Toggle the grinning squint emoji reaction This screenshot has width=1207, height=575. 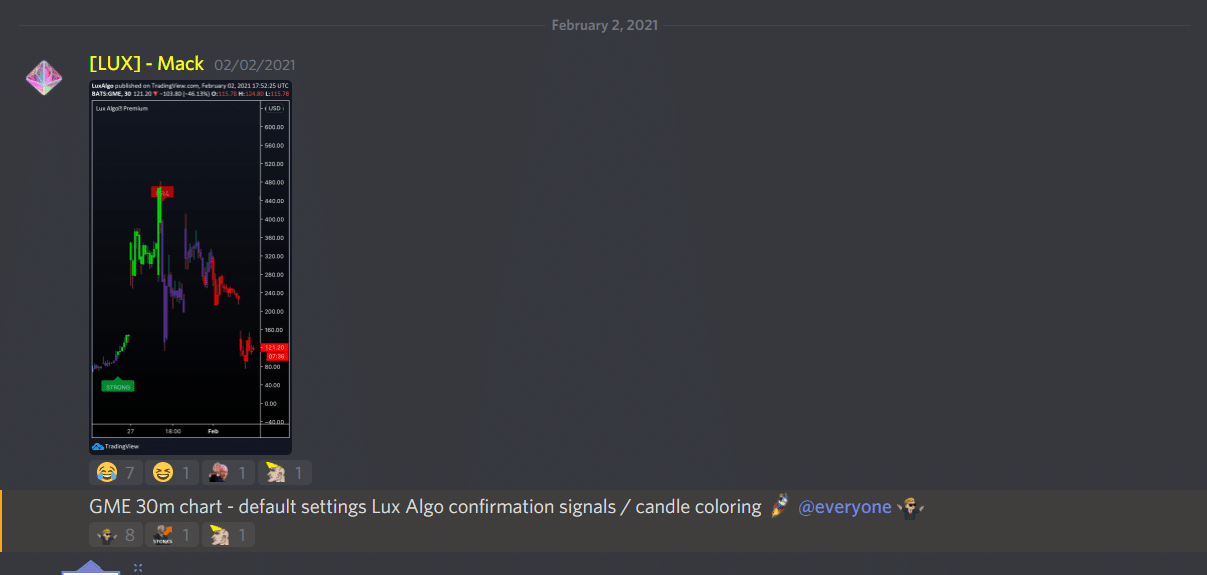(171, 472)
